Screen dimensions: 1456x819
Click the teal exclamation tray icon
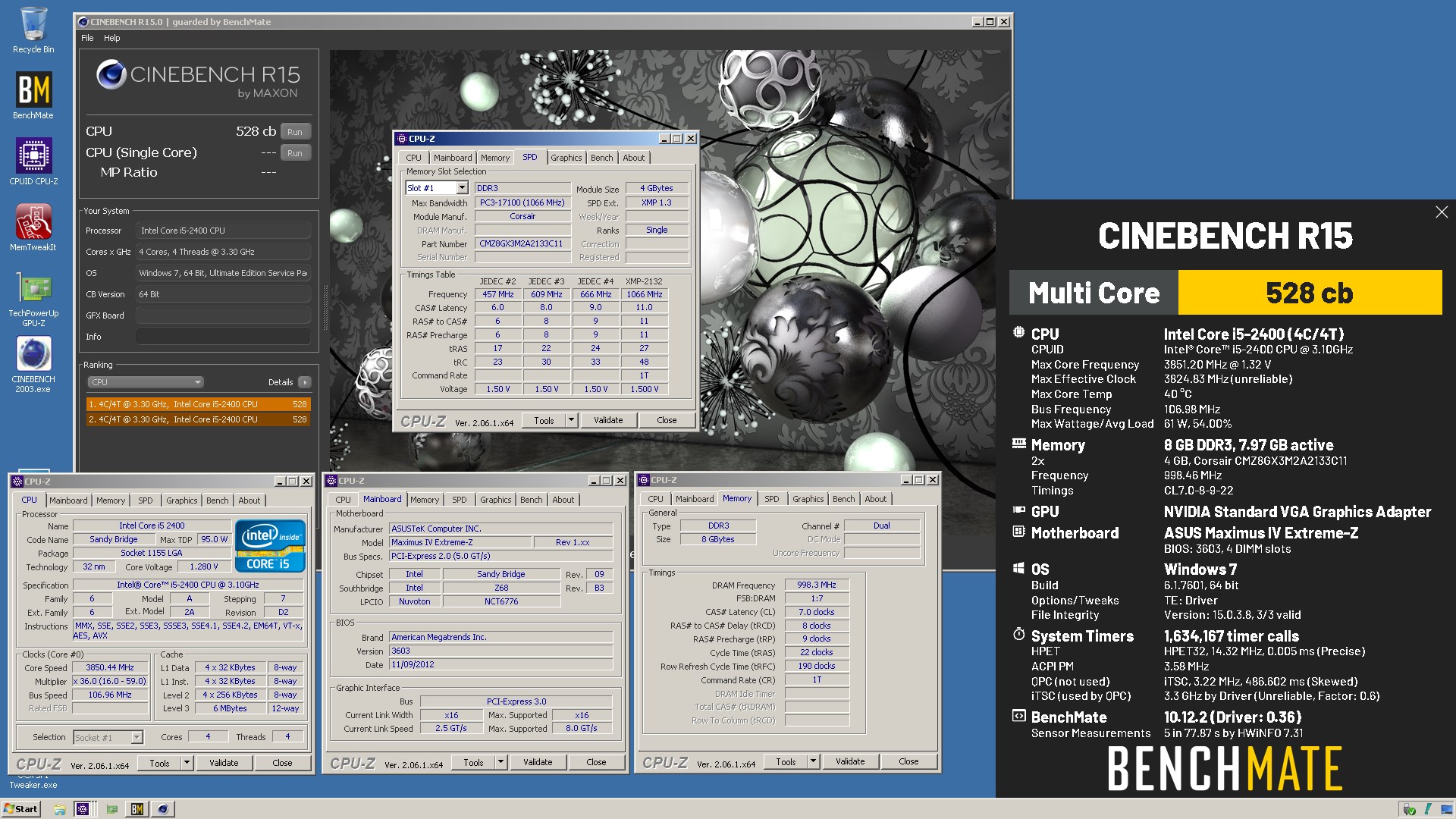(x=1427, y=809)
